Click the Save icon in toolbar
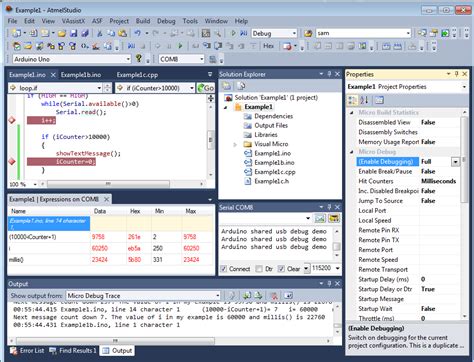The image size is (474, 362). 73,33
